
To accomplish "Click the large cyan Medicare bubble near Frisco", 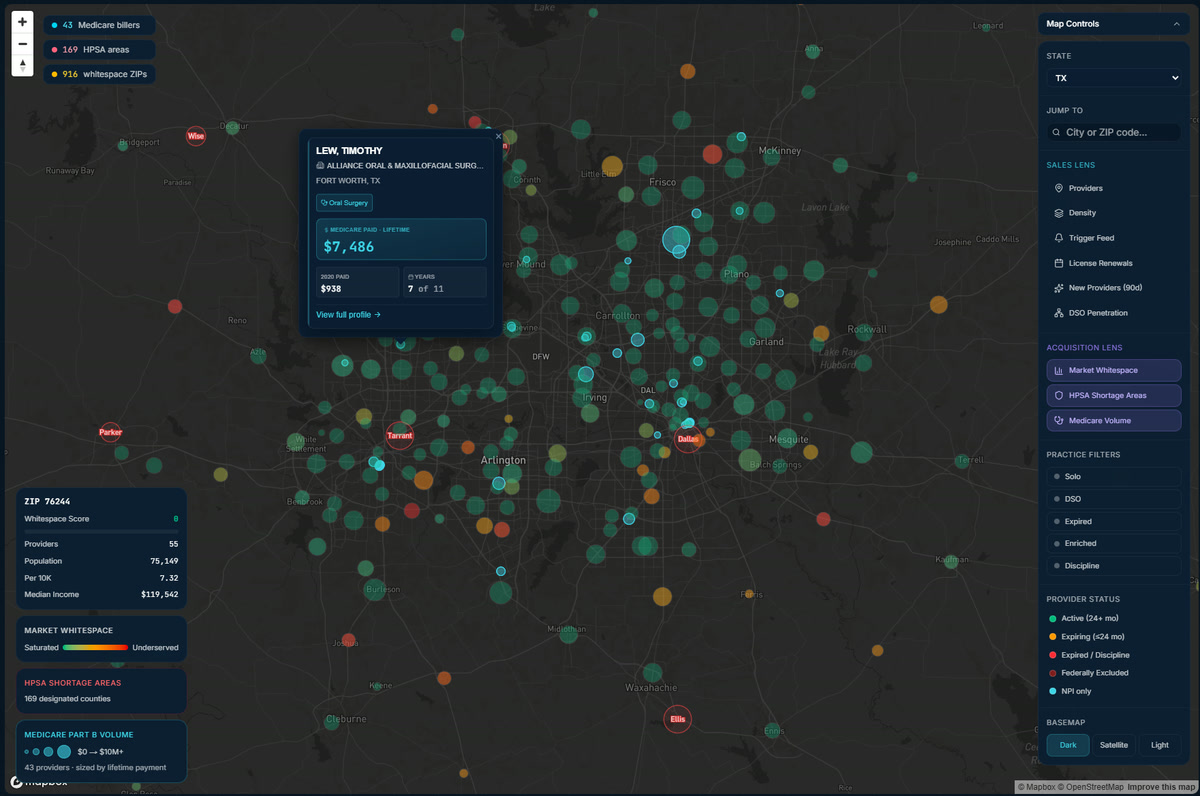I will click(x=676, y=240).
